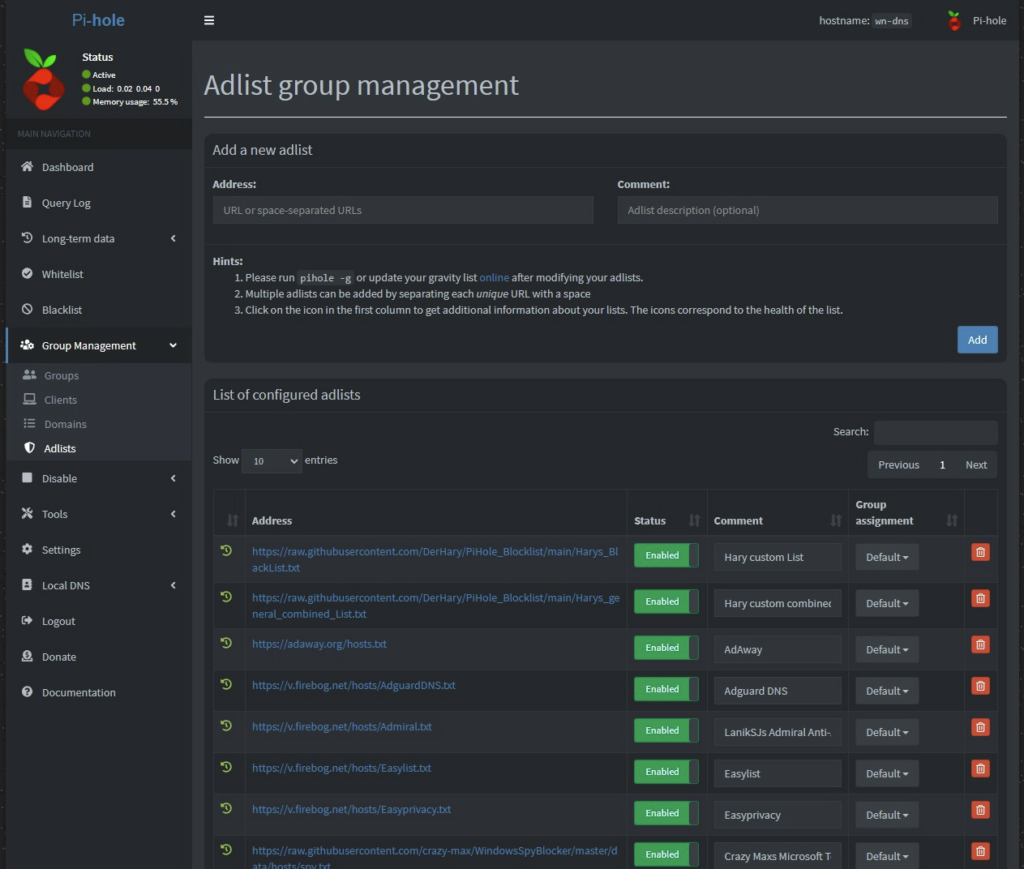Show health info icon for Harys_BlackList.txt

(x=226, y=550)
